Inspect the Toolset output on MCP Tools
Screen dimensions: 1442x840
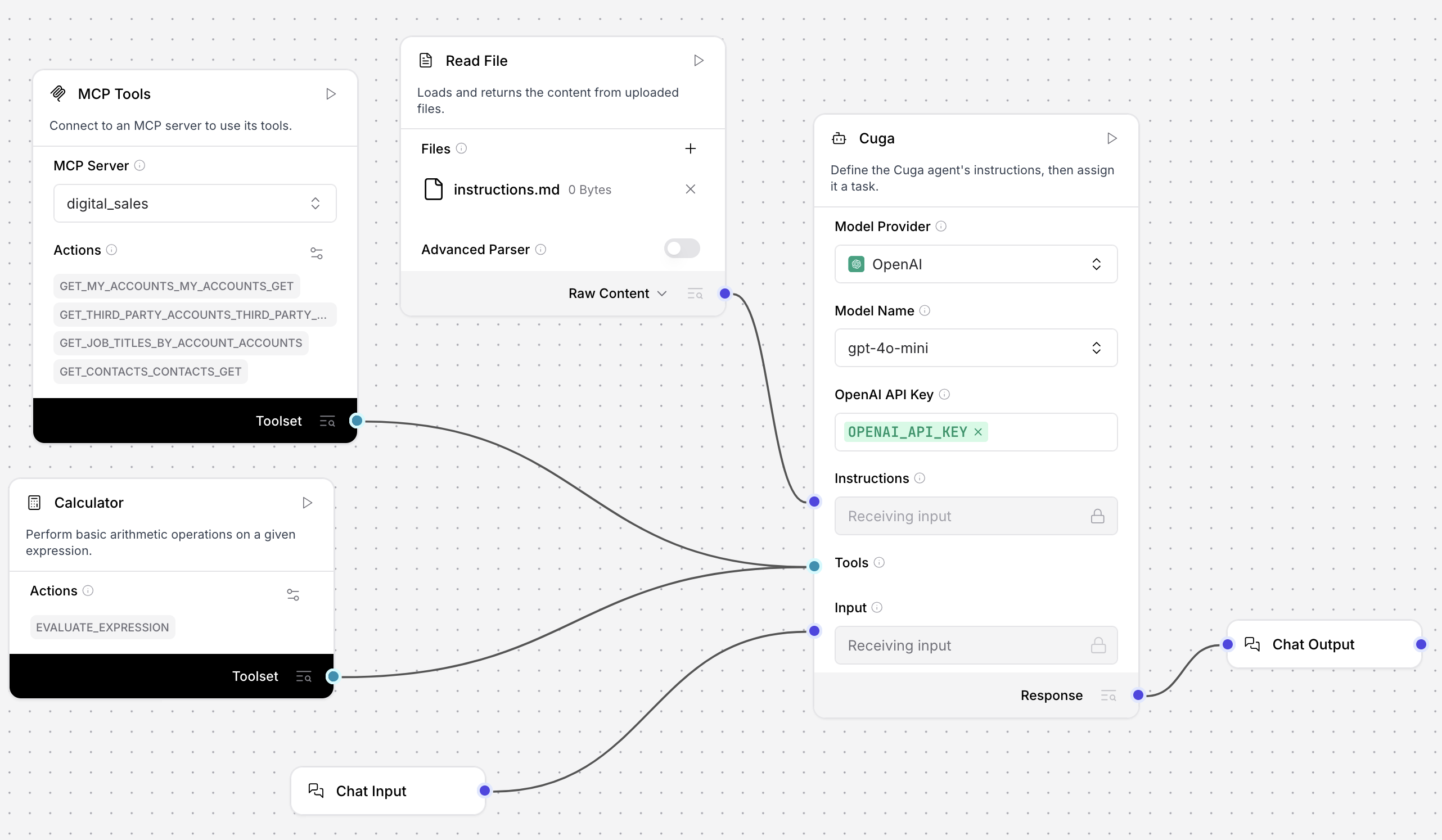click(327, 421)
